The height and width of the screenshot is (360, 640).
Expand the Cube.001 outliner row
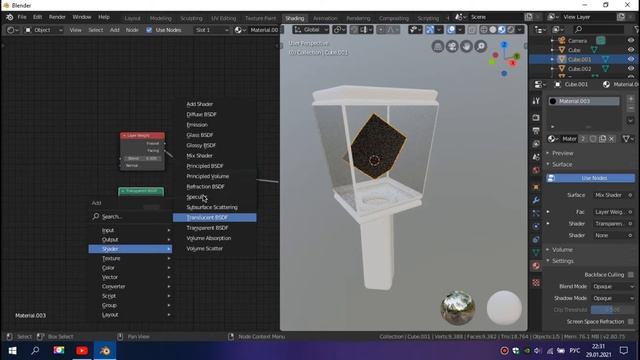point(553,59)
